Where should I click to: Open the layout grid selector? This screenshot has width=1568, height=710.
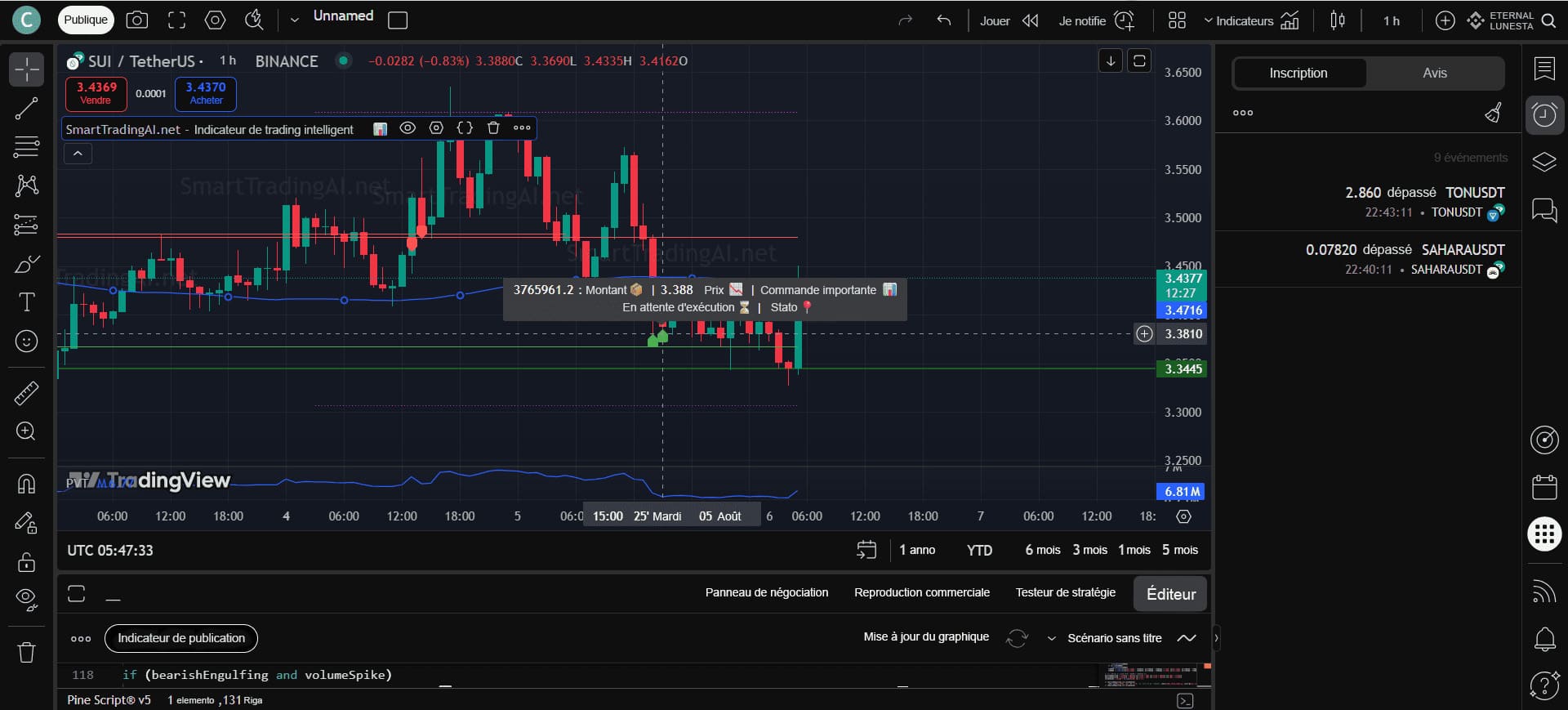pyautogui.click(x=1177, y=20)
